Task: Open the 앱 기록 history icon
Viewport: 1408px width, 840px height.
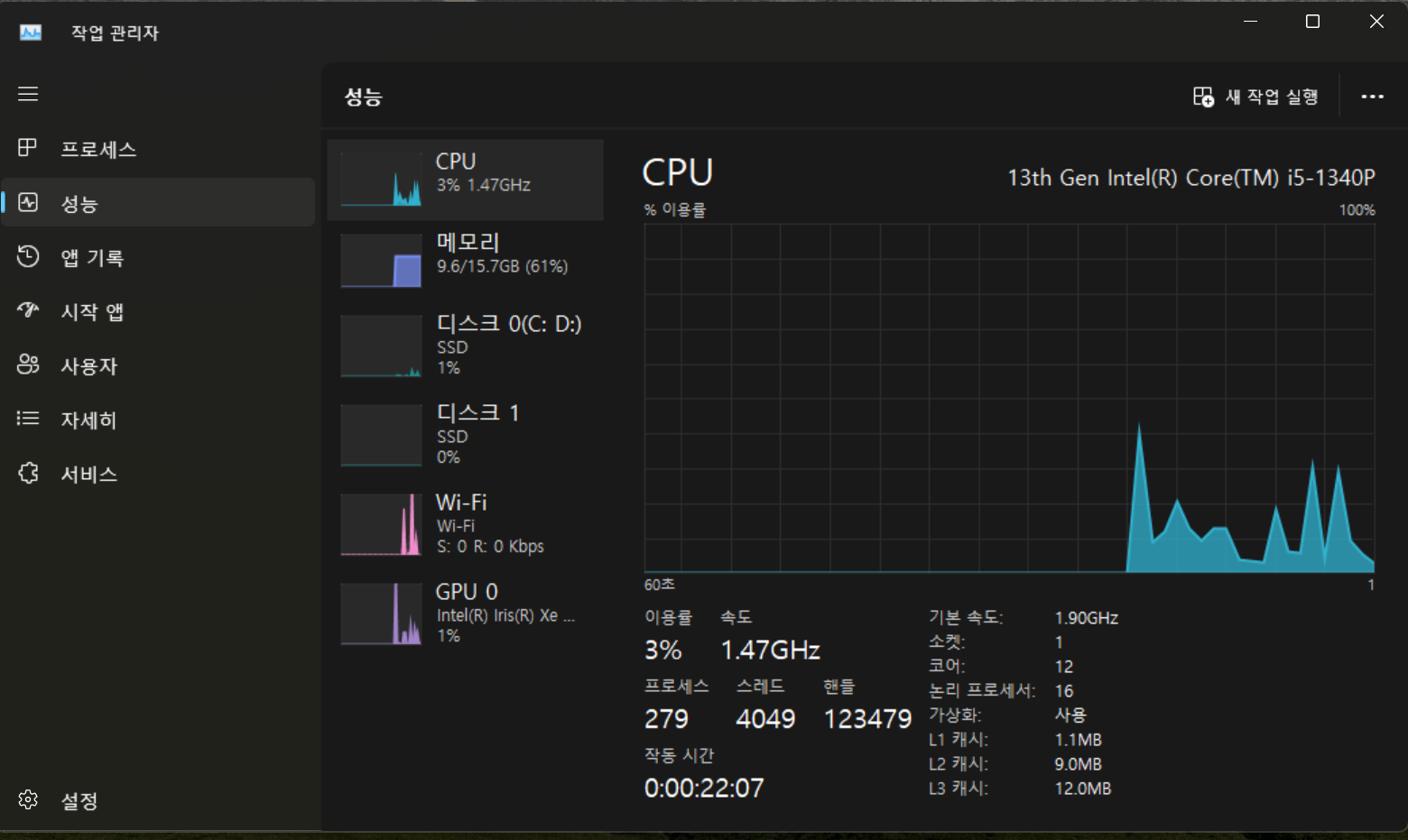Action: pyautogui.click(x=28, y=256)
